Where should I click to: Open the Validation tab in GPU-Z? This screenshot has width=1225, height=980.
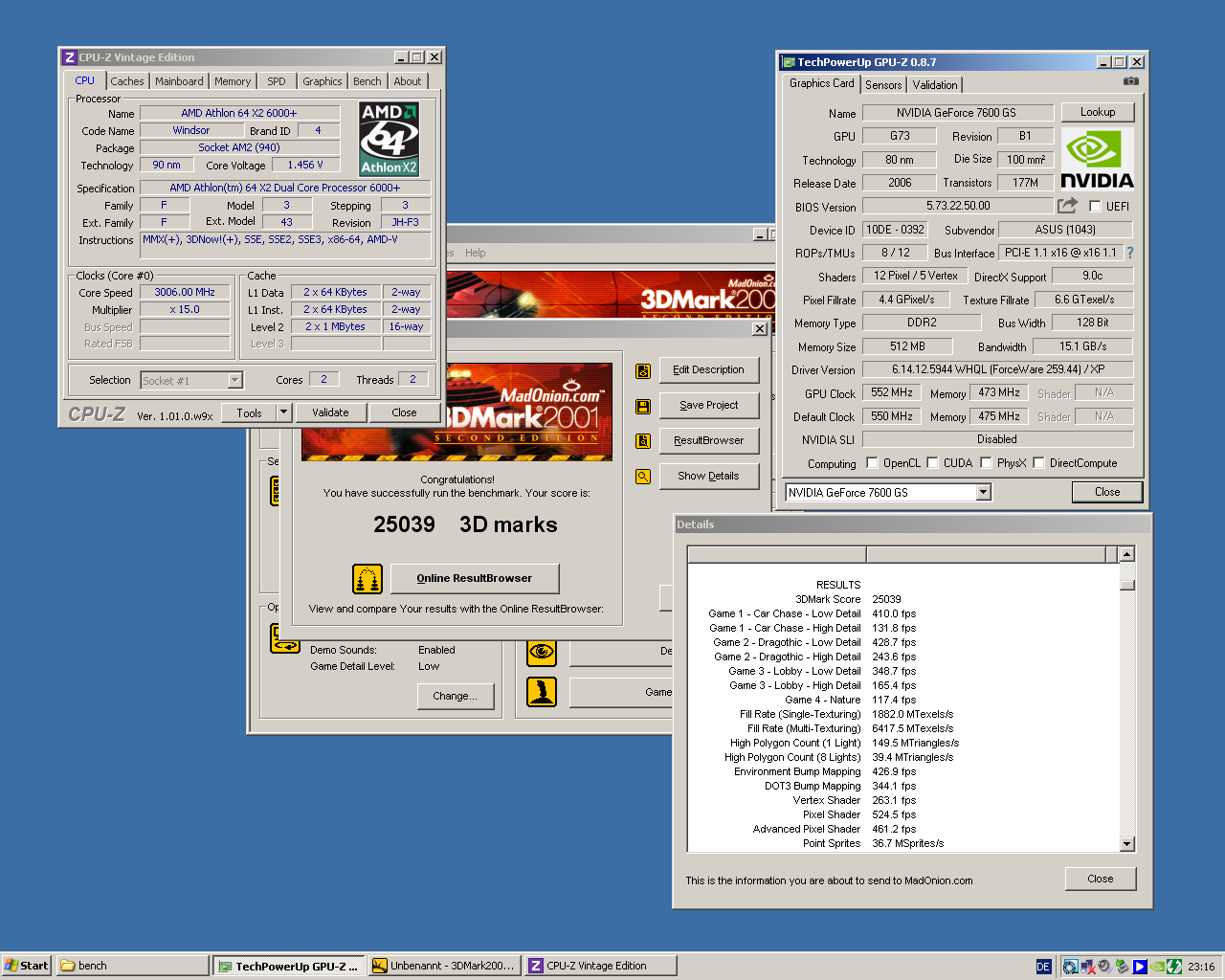(x=935, y=85)
